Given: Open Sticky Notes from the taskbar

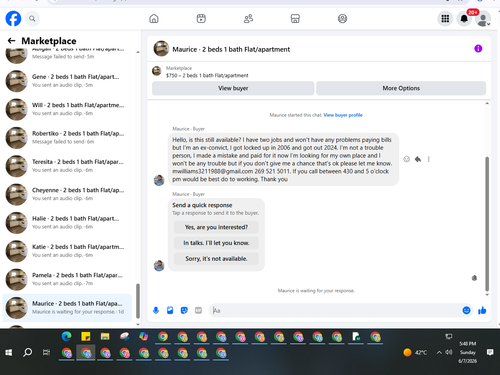Looking at the screenshot, I should [x=86, y=337].
